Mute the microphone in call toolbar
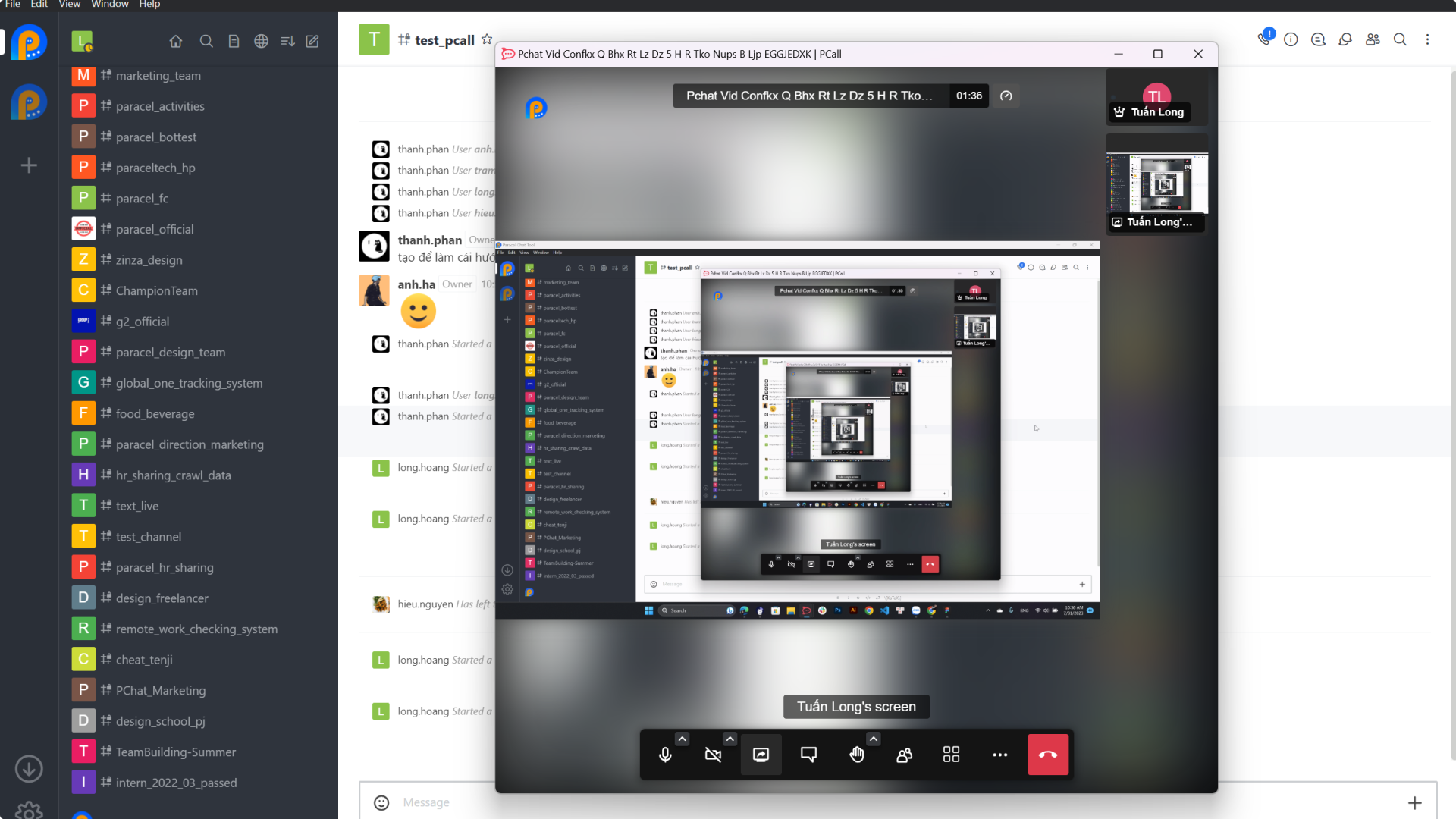This screenshot has height=819, width=1456. pos(665,755)
